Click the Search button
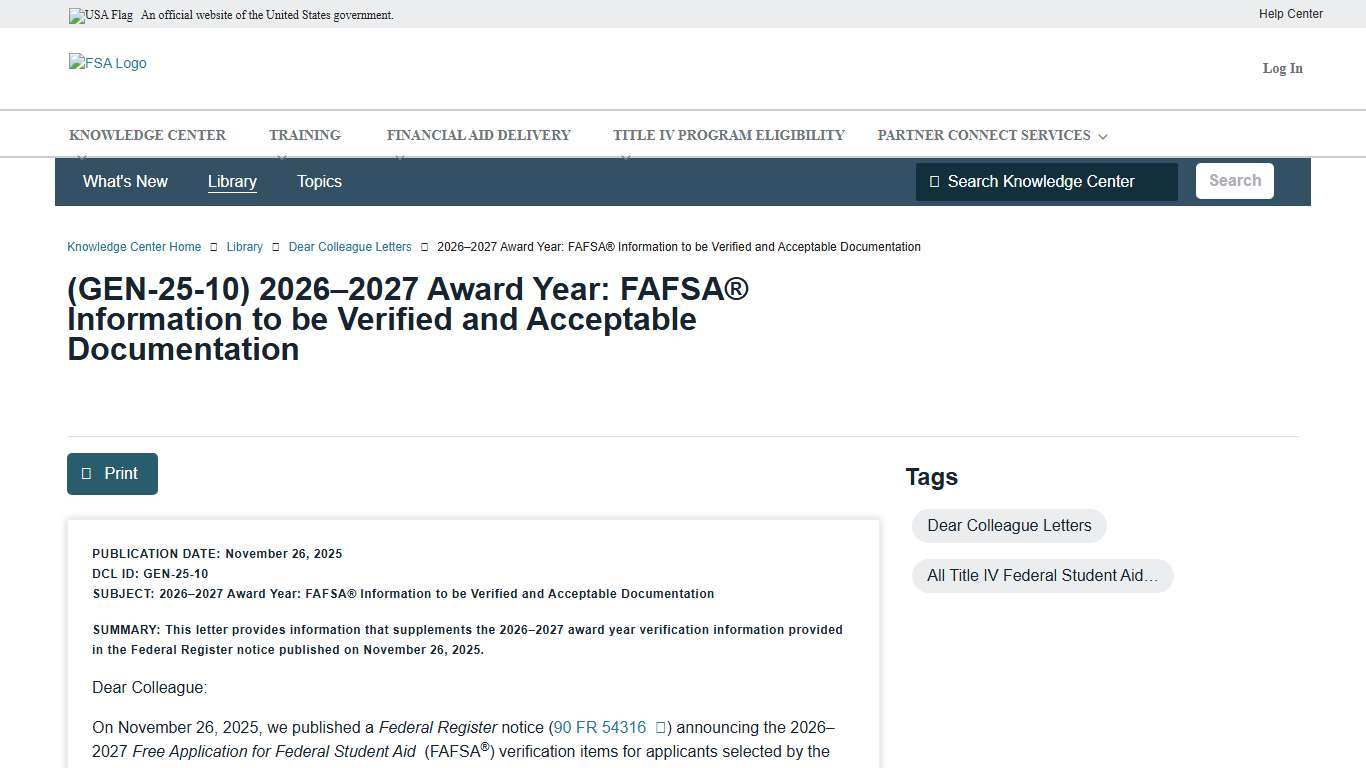Image resolution: width=1366 pixels, height=768 pixels. (x=1234, y=181)
